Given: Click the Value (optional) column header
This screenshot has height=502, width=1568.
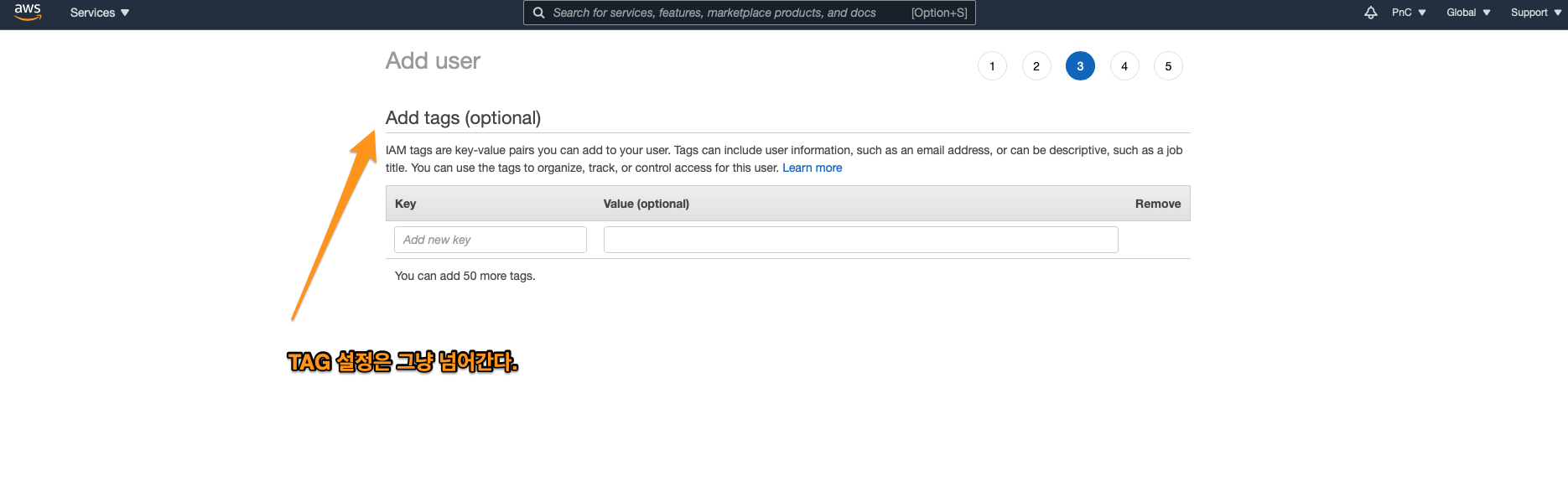Looking at the screenshot, I should (x=646, y=204).
